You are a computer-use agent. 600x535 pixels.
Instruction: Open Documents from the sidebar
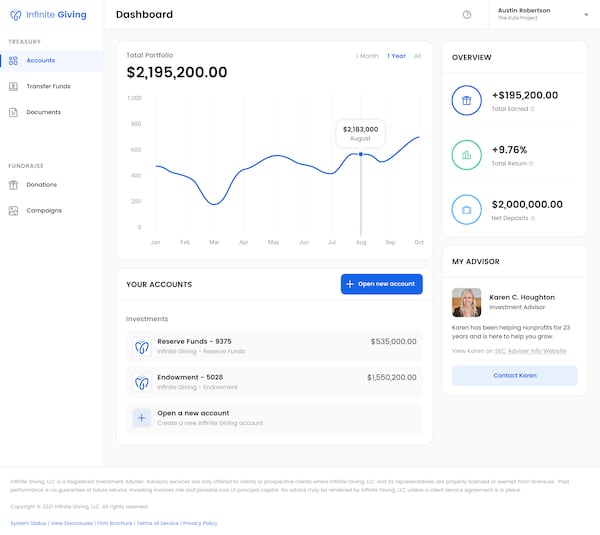[43, 112]
